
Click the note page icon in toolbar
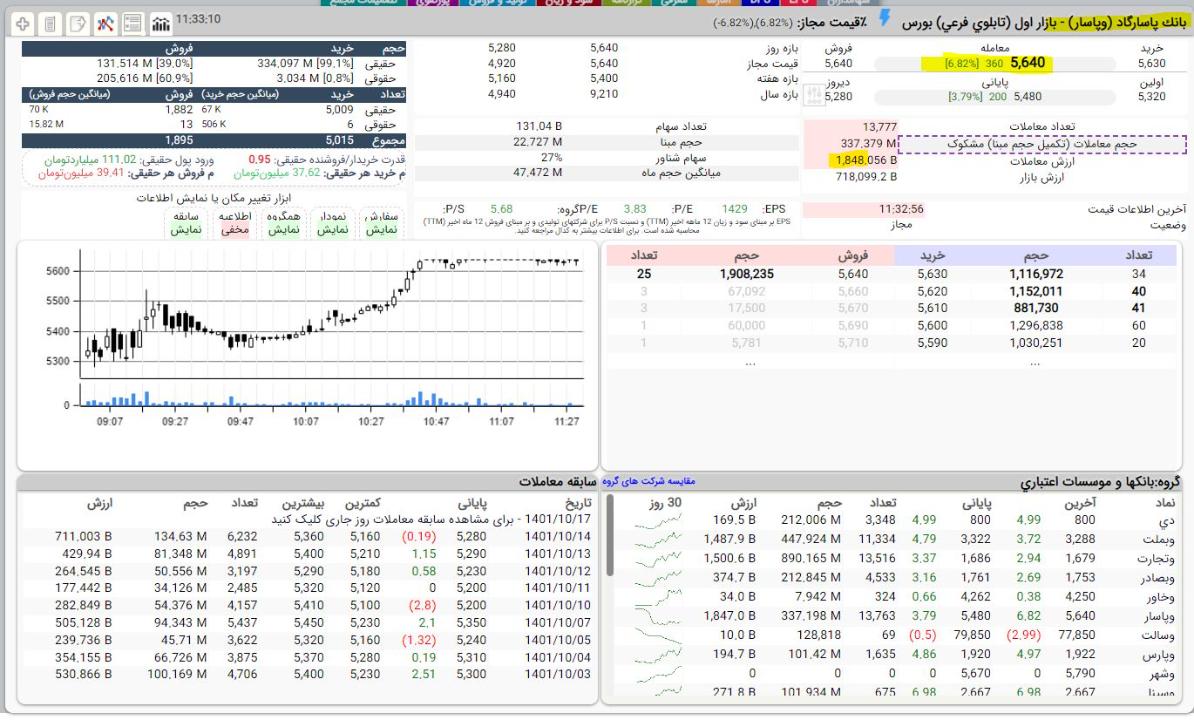(76, 23)
